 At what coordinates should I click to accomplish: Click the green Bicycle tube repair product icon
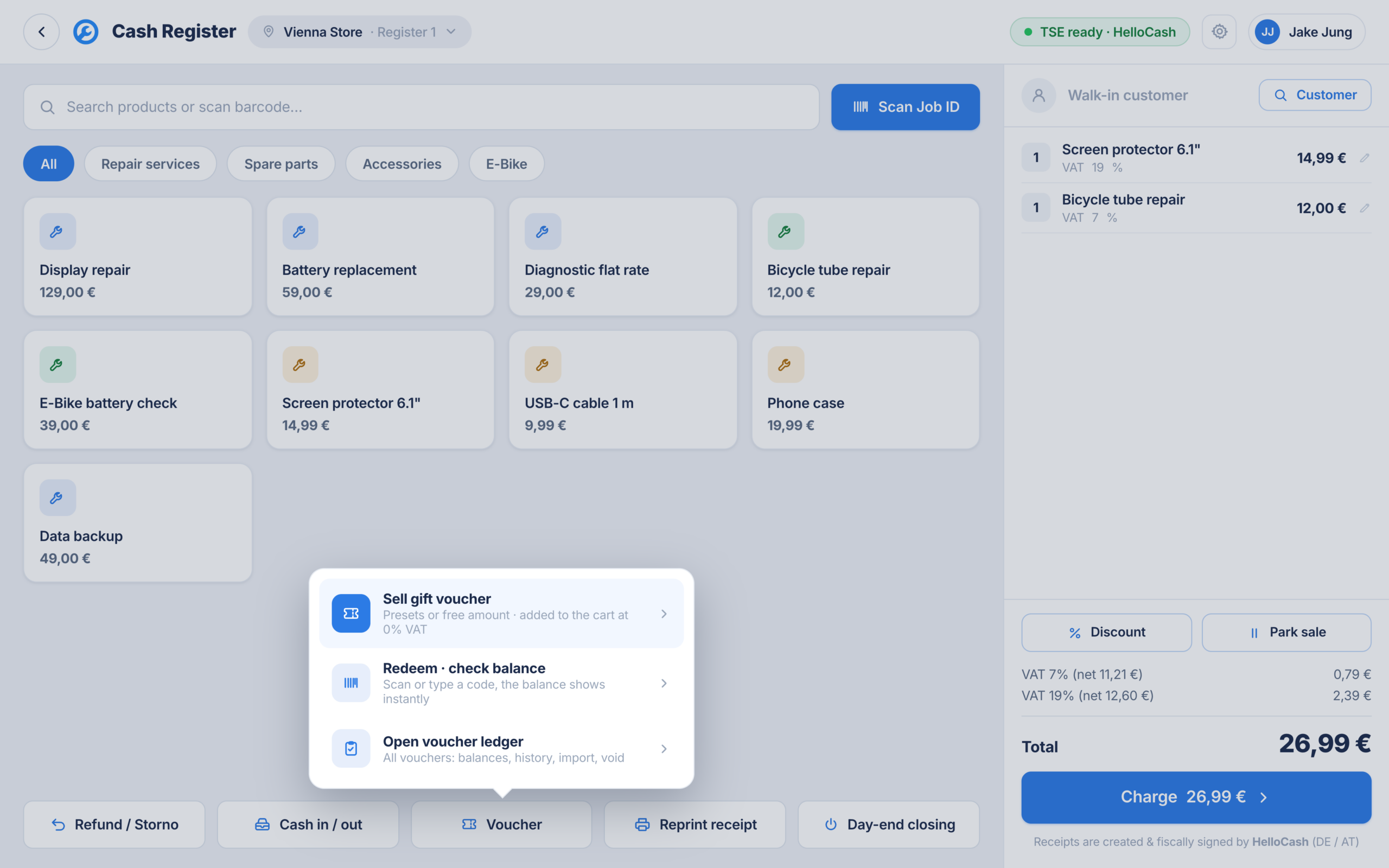(x=786, y=231)
